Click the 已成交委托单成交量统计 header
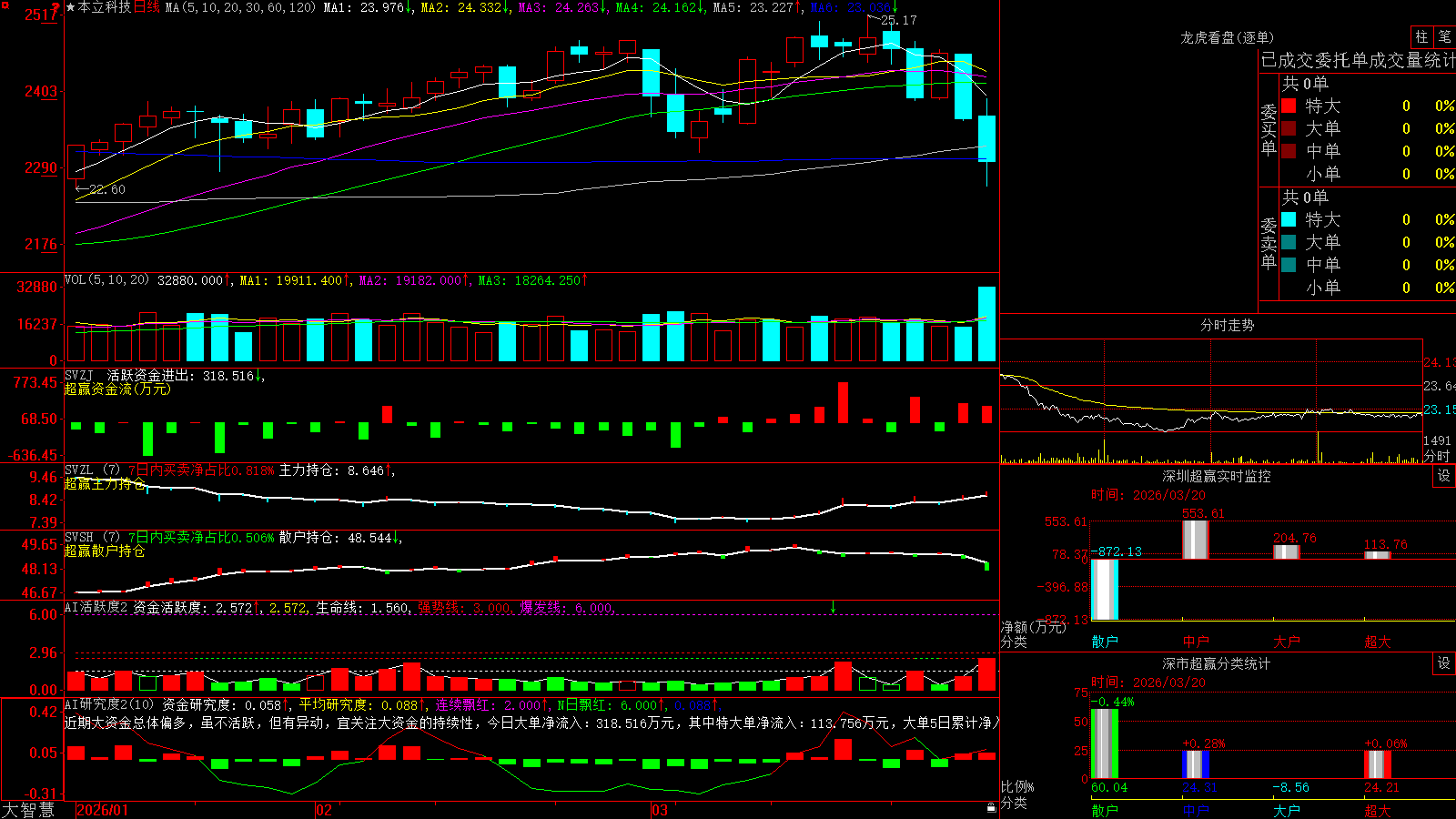This screenshot has width=1456, height=819. point(1358,60)
